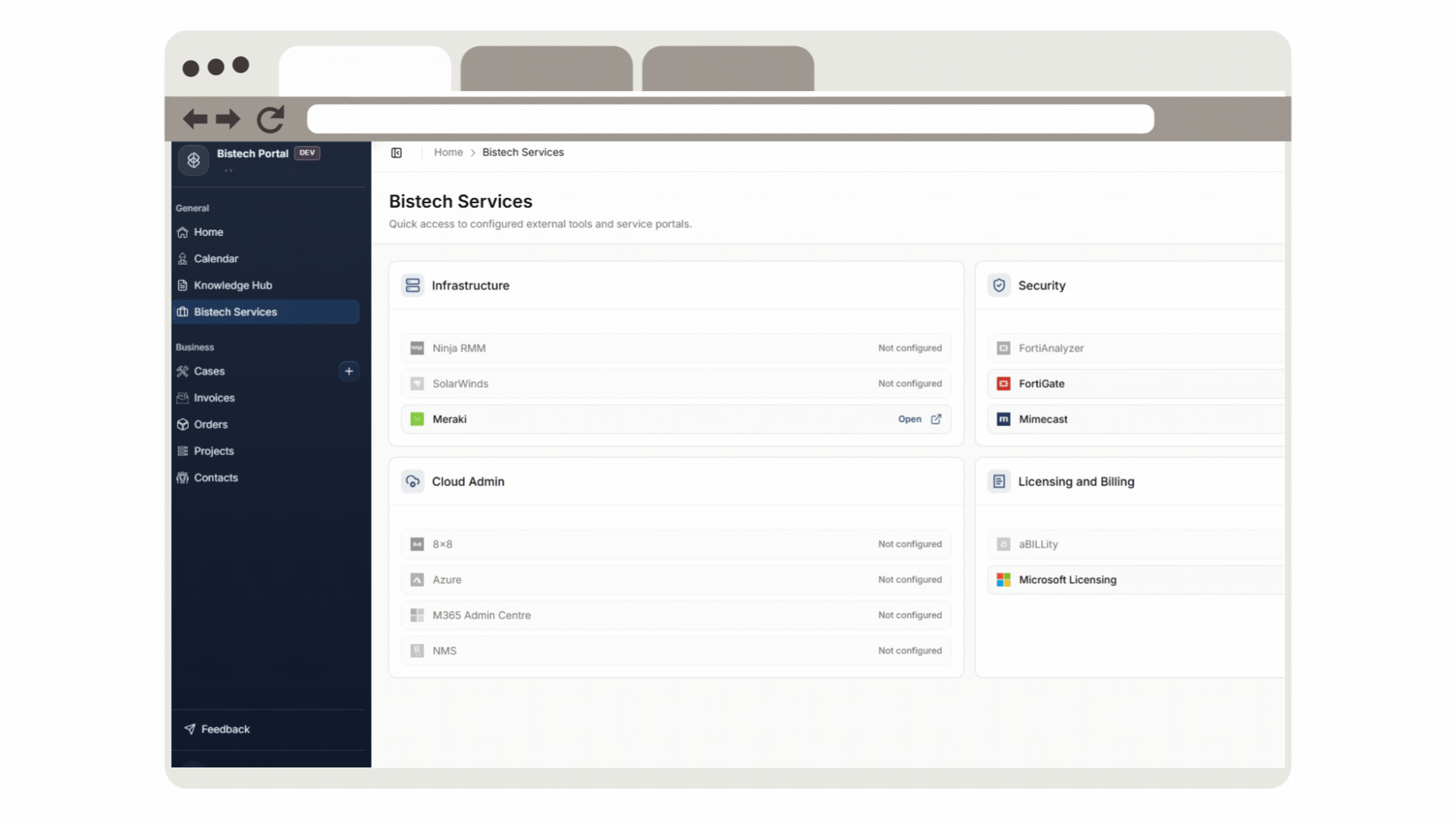
Task: Open Cases in the sidebar
Action: 254,371
